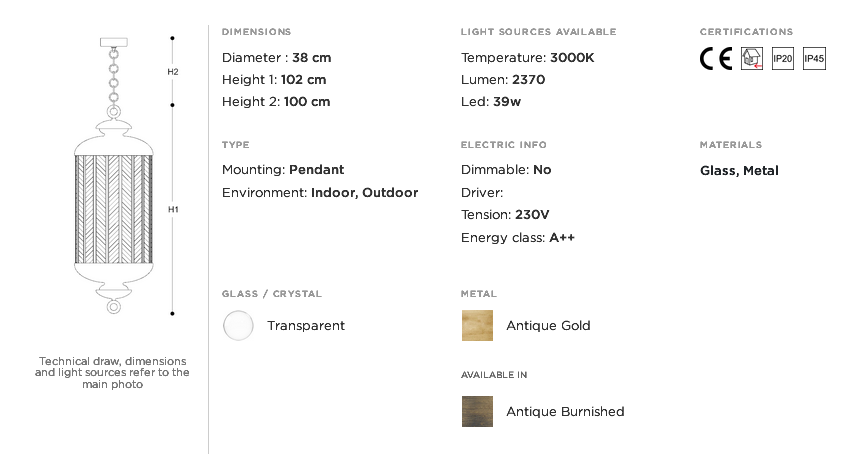Choose the Antique Burnished finish swatch
The image size is (851, 457).
click(x=477, y=412)
